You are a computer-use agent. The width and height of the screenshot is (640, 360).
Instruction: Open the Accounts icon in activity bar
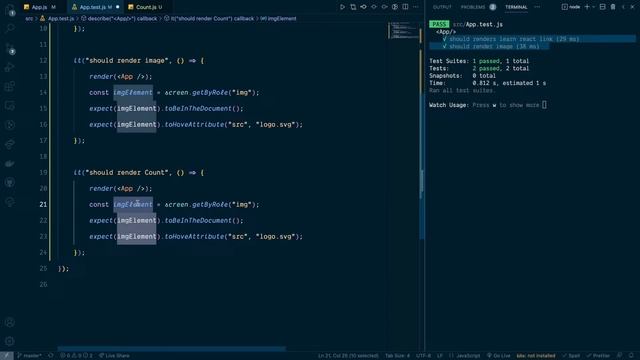[10, 322]
